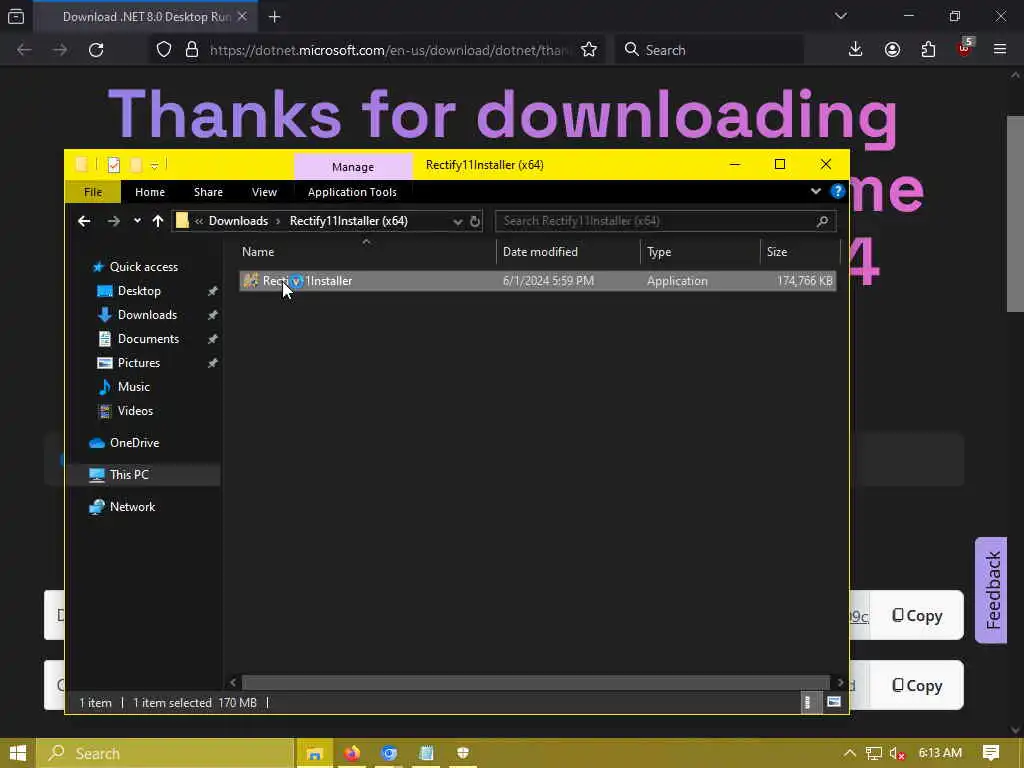Show hidden system tray icons

[849, 754]
